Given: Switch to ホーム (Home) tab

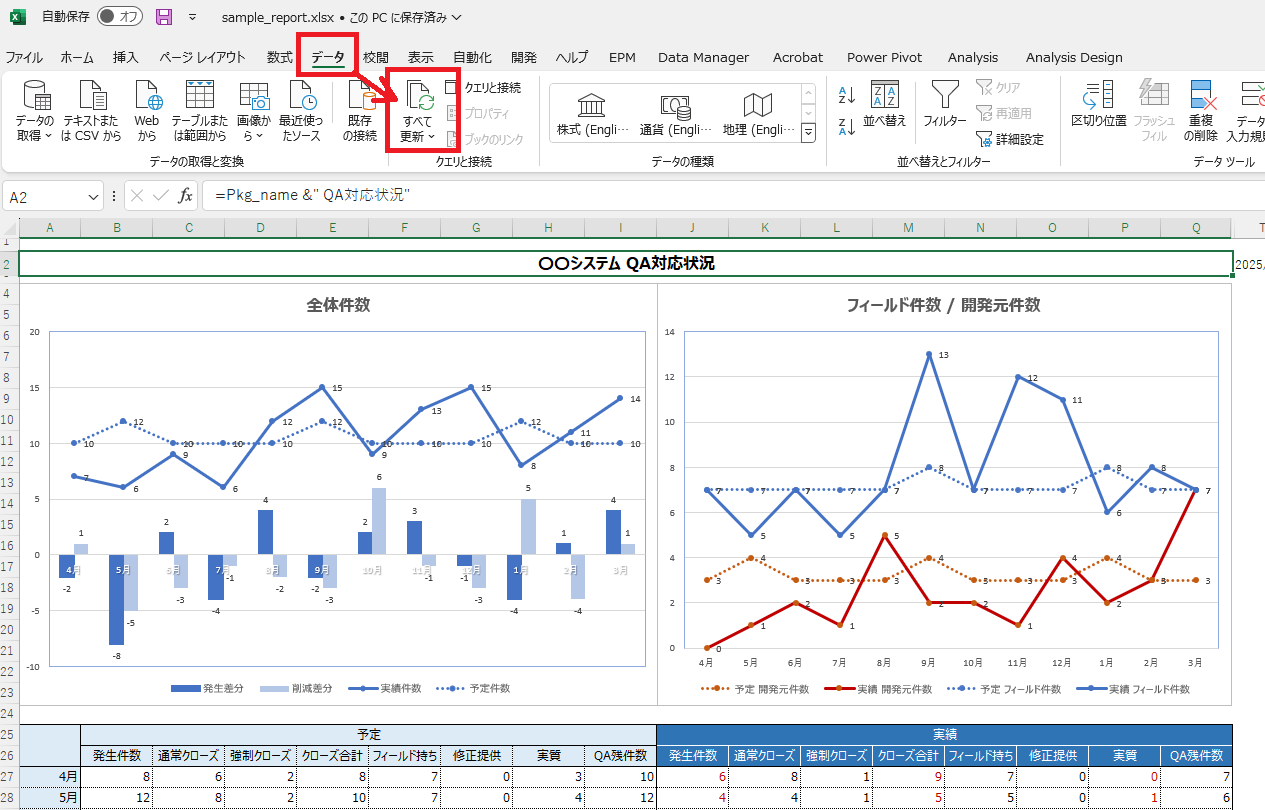Looking at the screenshot, I should (x=77, y=57).
